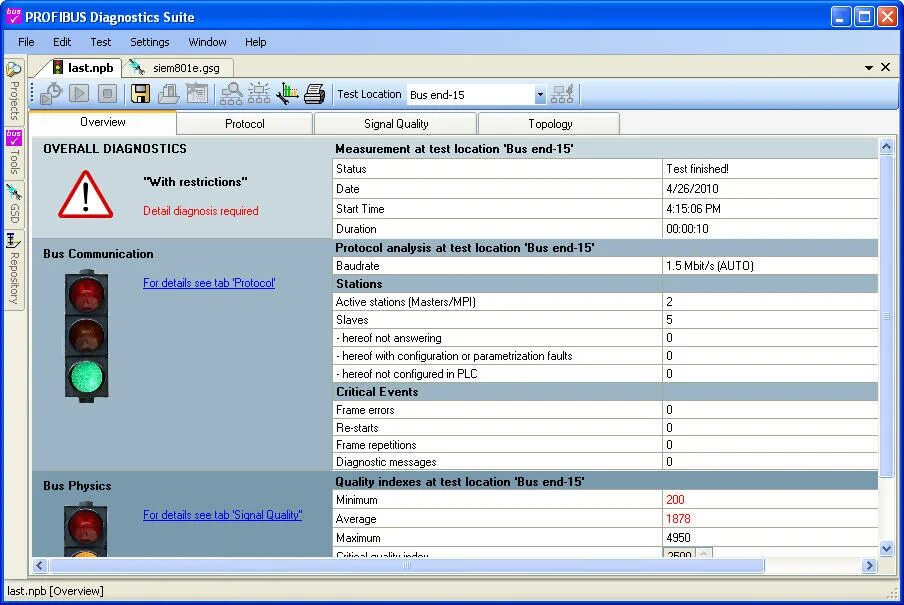This screenshot has height=605, width=904.
Task: Click the vertical scrollbar up arrow
Action: [886, 146]
